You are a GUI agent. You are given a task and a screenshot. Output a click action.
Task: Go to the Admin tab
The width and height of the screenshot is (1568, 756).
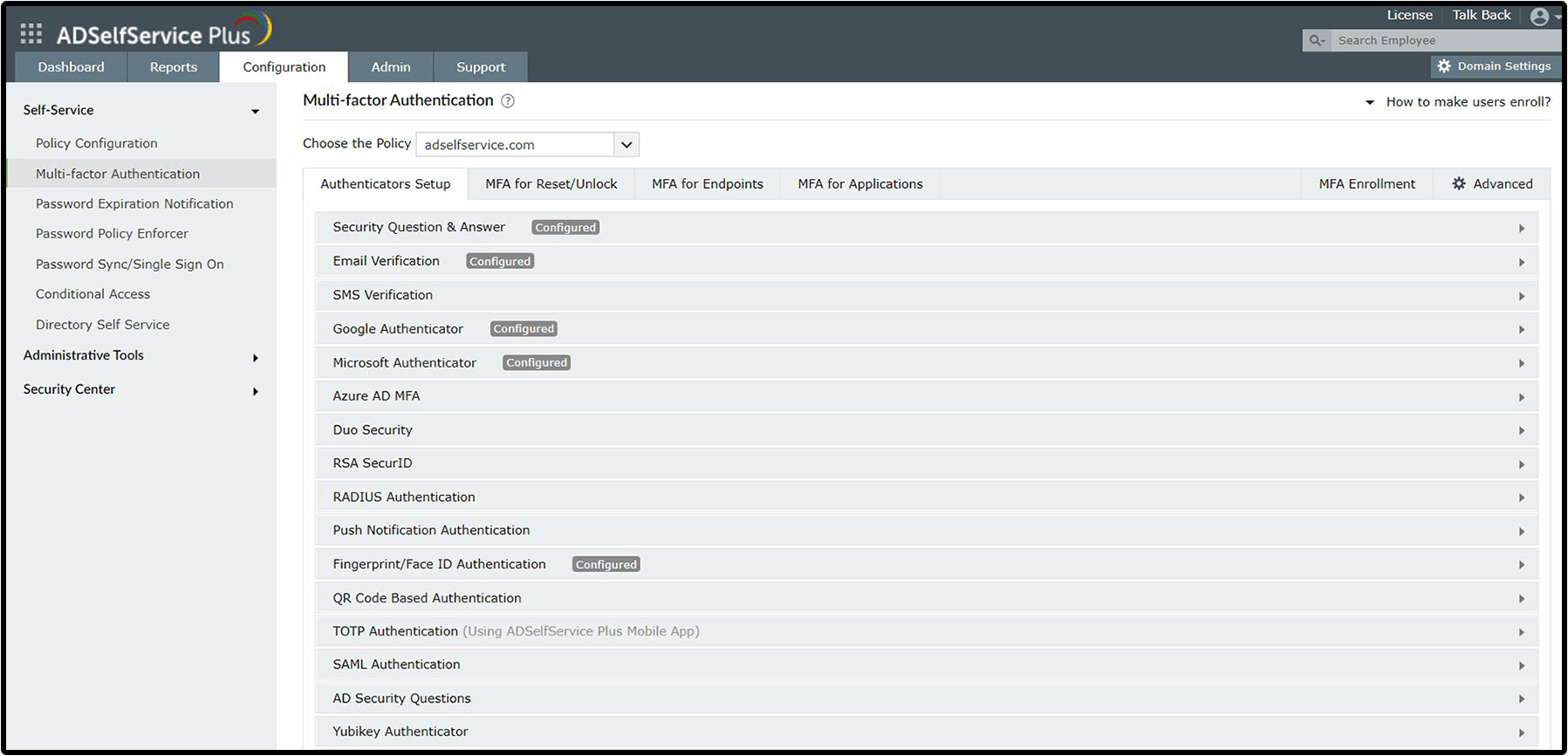[391, 67]
